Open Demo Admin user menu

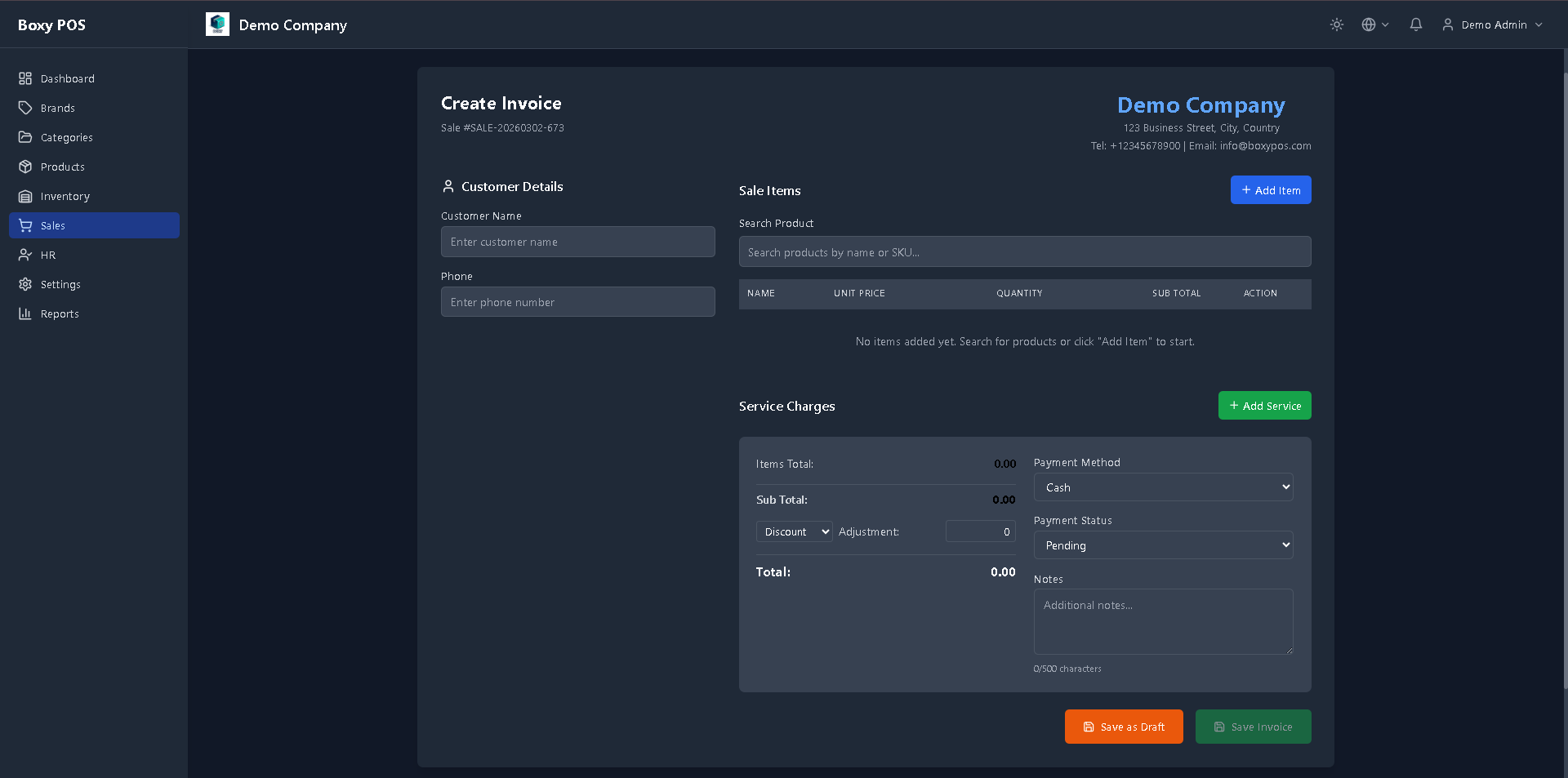pyautogui.click(x=1493, y=24)
